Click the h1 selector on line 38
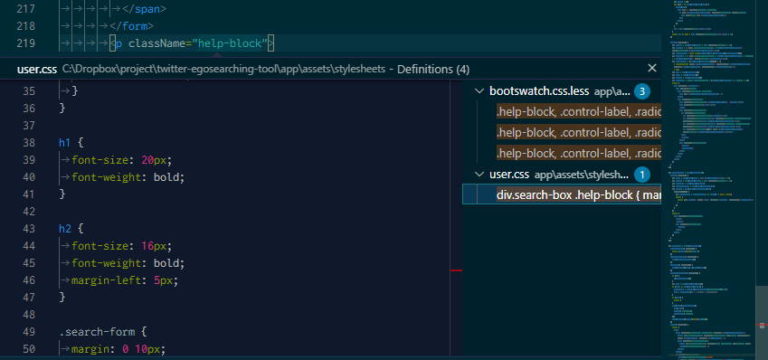768x360 pixels. click(65, 143)
